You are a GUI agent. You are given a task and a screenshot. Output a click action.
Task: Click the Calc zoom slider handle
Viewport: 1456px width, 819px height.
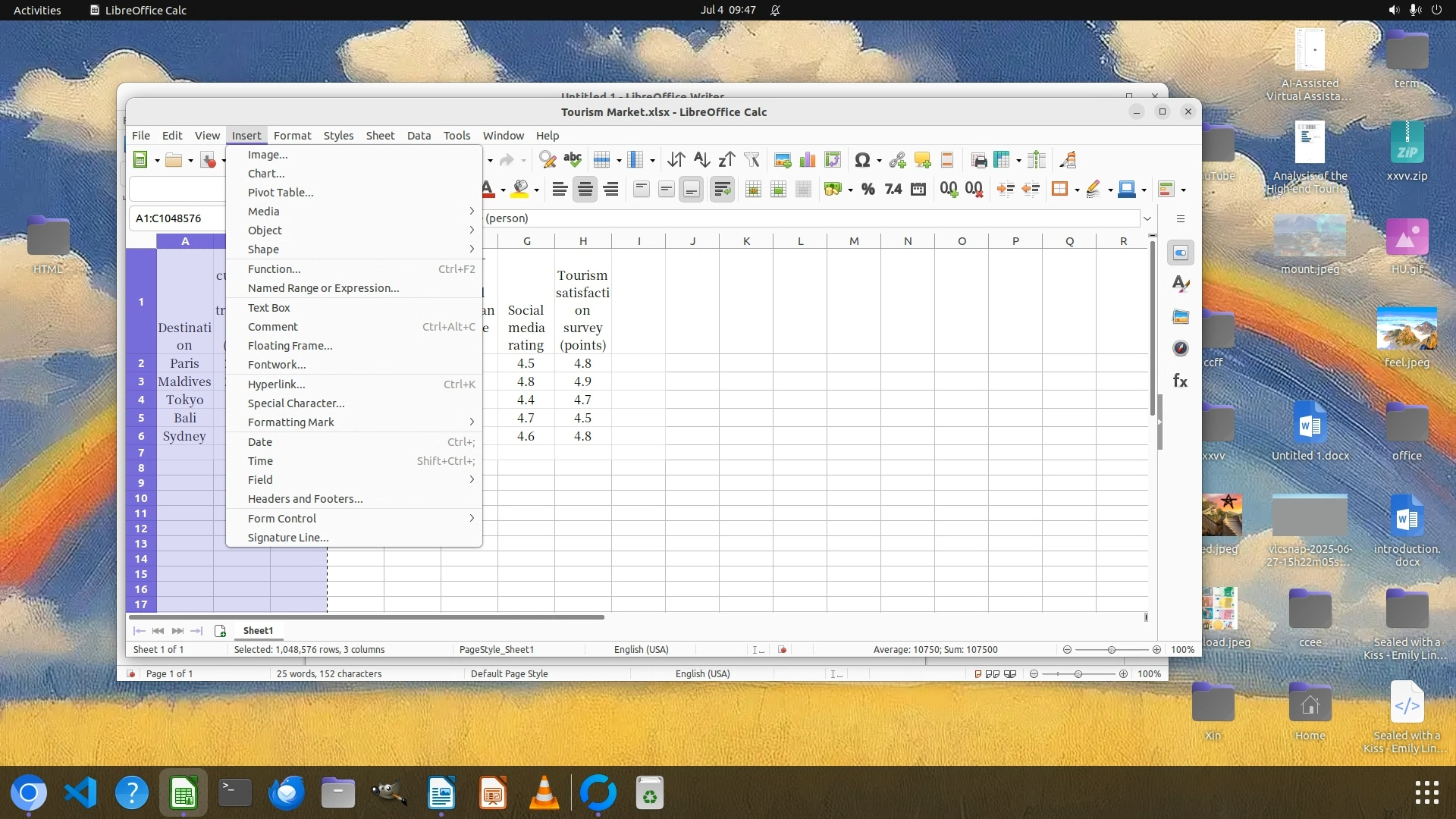click(1111, 650)
